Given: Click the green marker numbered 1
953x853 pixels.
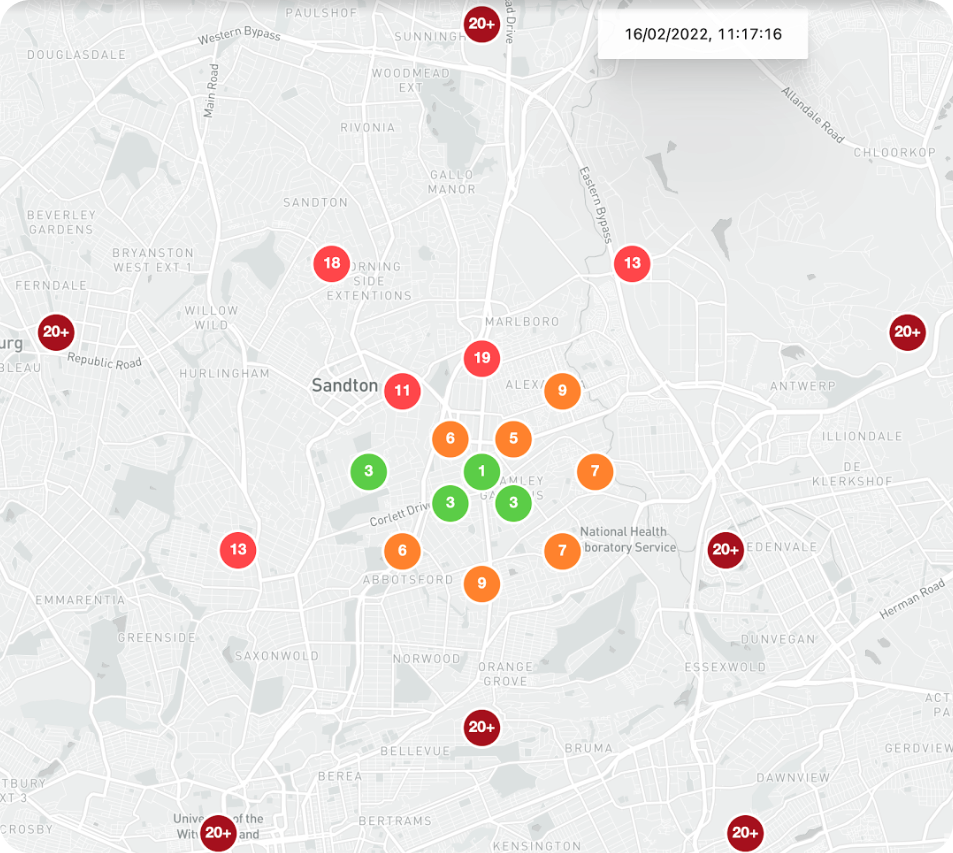Looking at the screenshot, I should tap(482, 471).
